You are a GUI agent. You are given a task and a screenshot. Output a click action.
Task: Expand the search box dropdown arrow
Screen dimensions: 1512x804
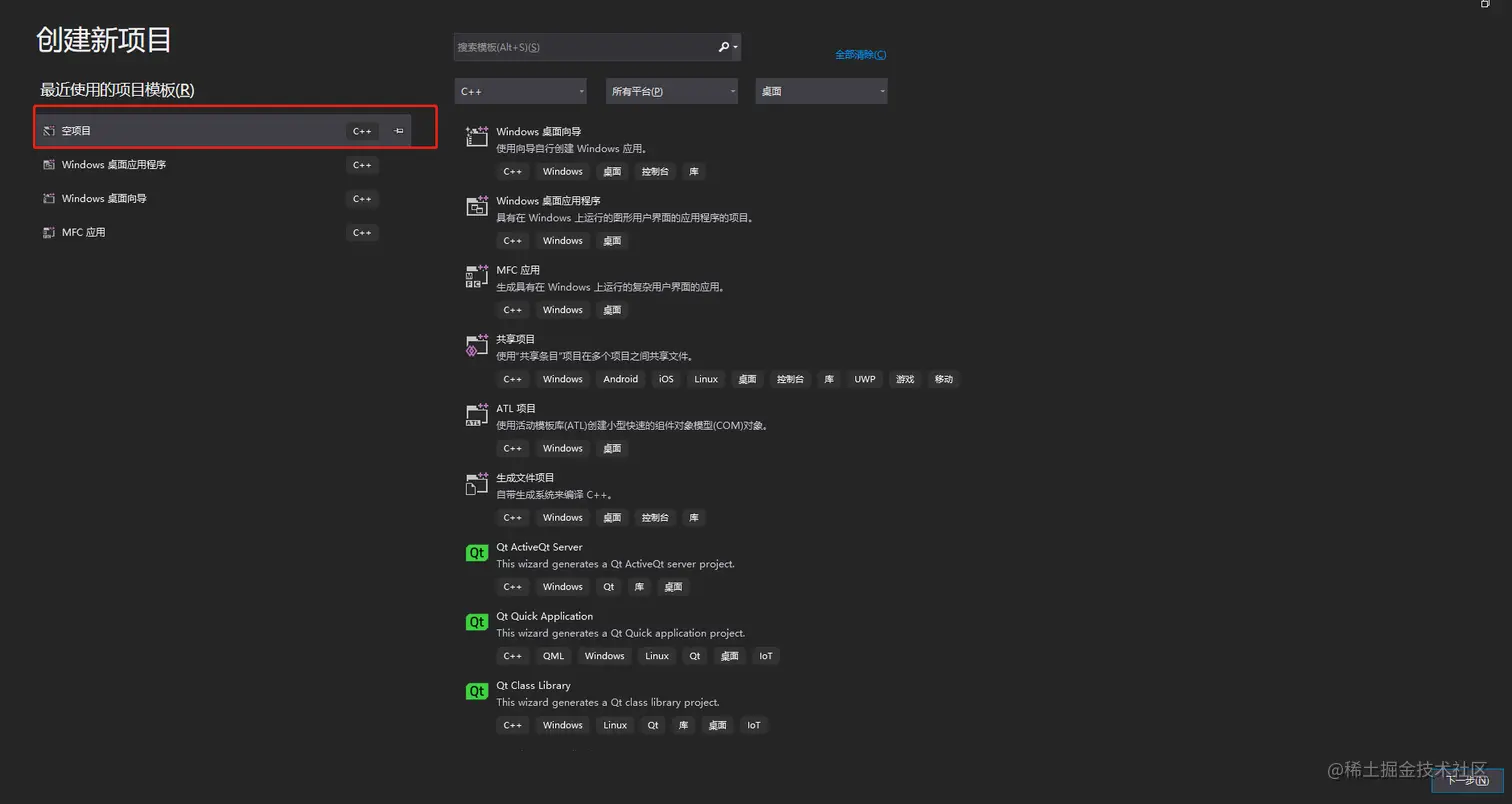coord(736,47)
